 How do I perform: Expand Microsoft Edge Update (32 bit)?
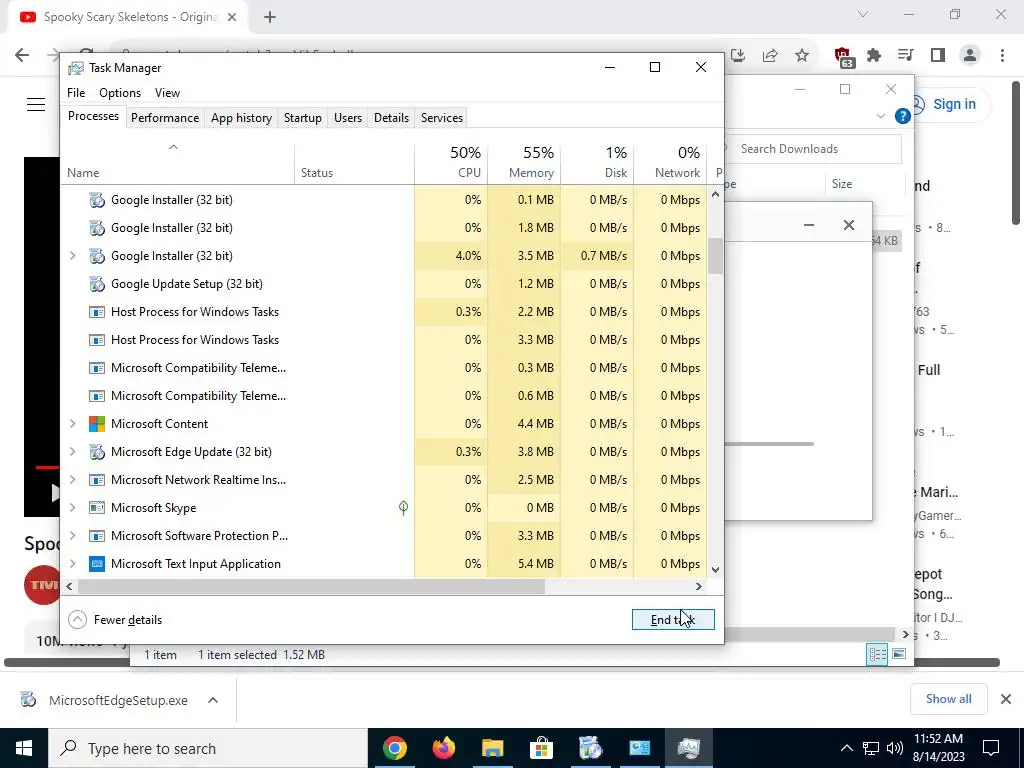point(72,452)
